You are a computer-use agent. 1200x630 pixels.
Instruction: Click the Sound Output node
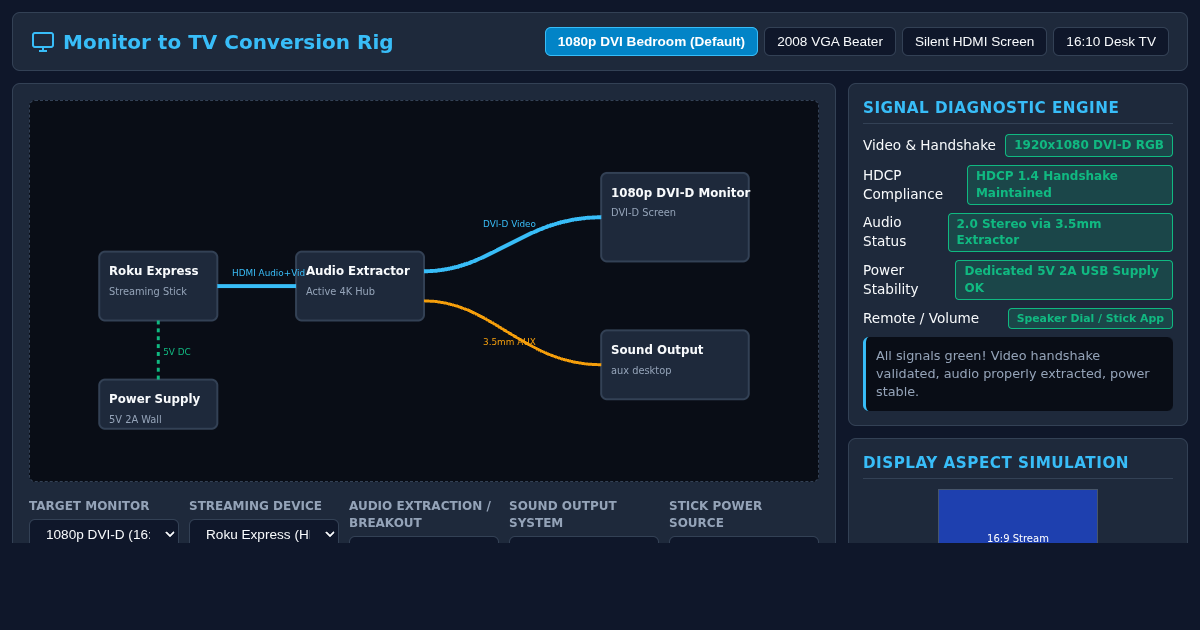pos(675,365)
